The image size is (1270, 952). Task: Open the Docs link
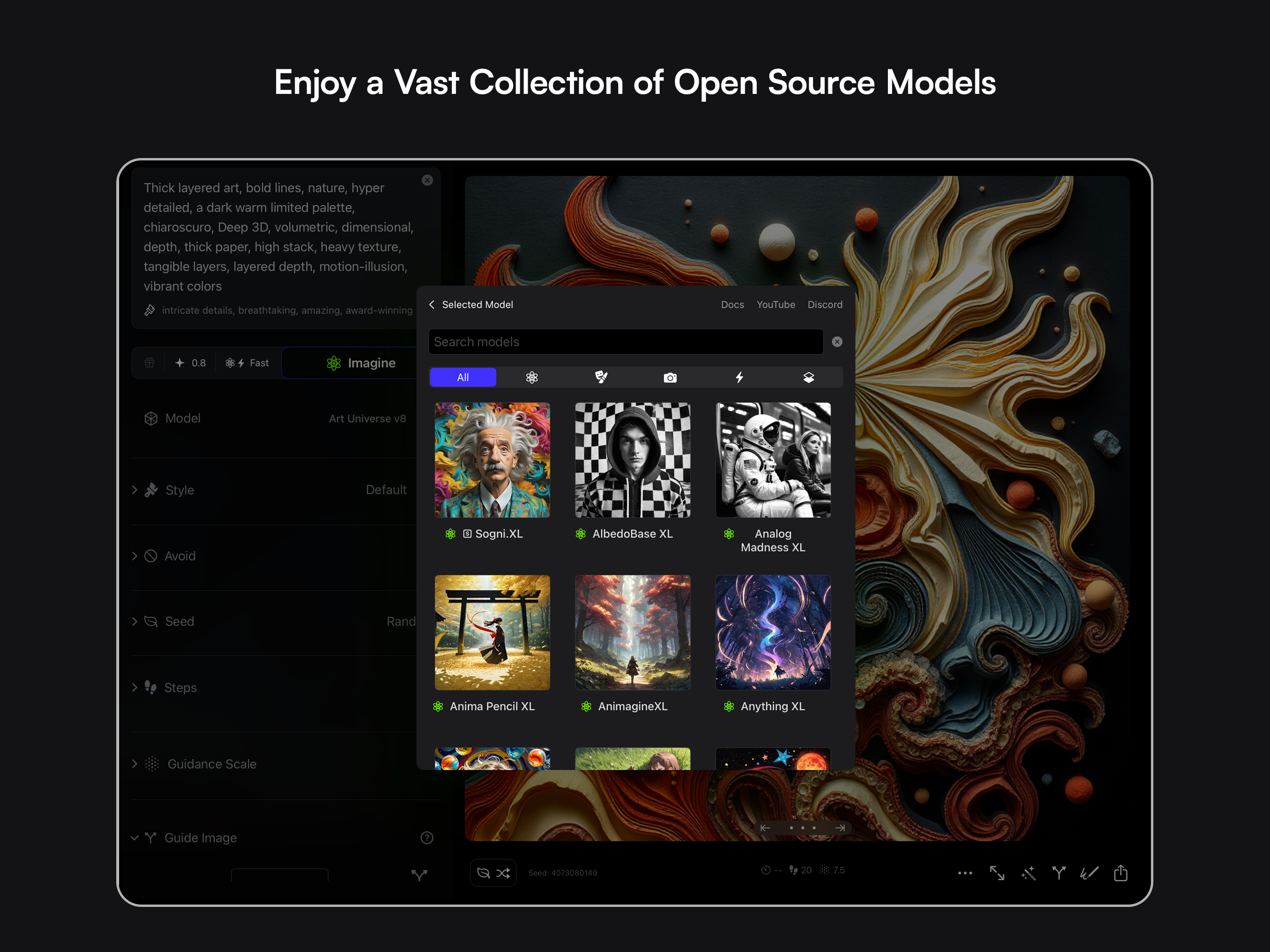(732, 304)
